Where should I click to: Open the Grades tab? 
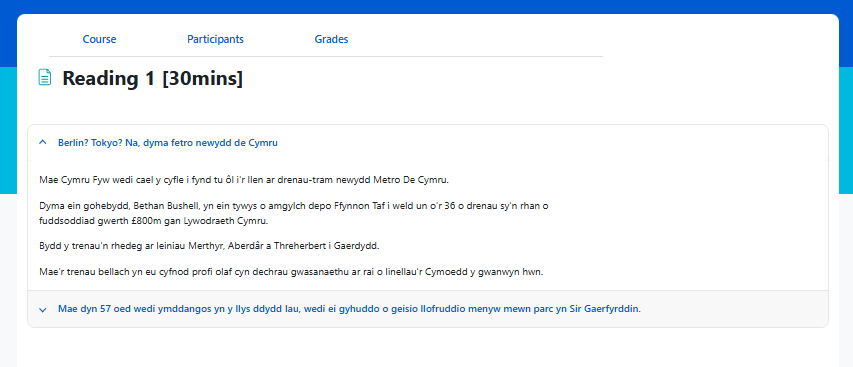331,39
